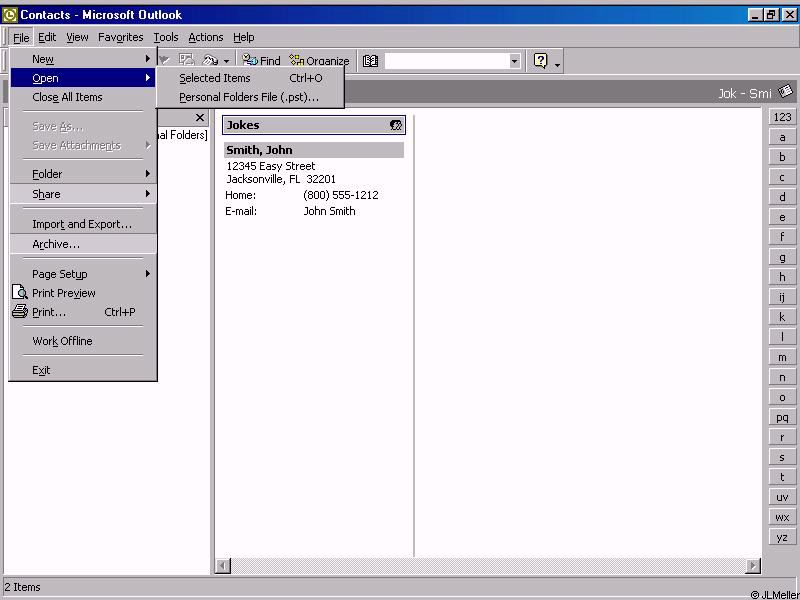Open the Favorites menu
This screenshot has height=600, width=800.
coord(120,37)
